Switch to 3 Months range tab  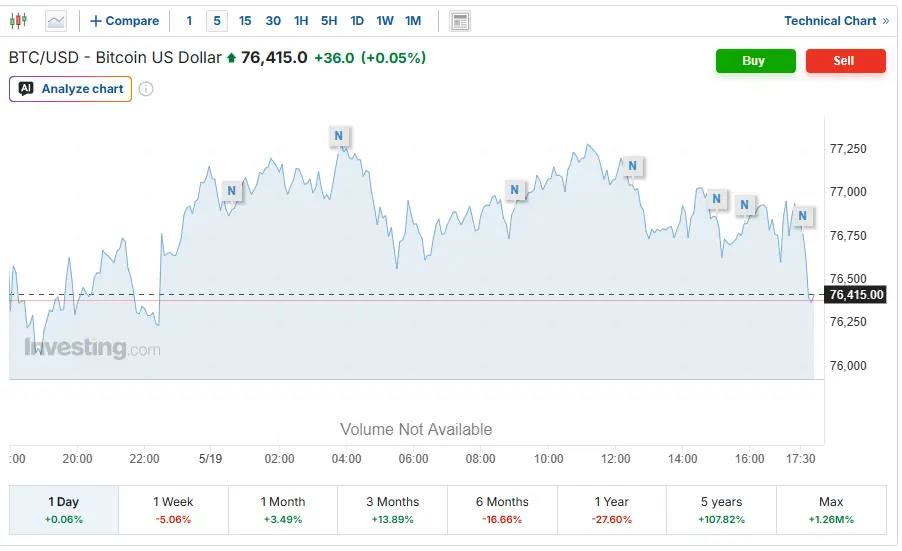pyautogui.click(x=392, y=510)
